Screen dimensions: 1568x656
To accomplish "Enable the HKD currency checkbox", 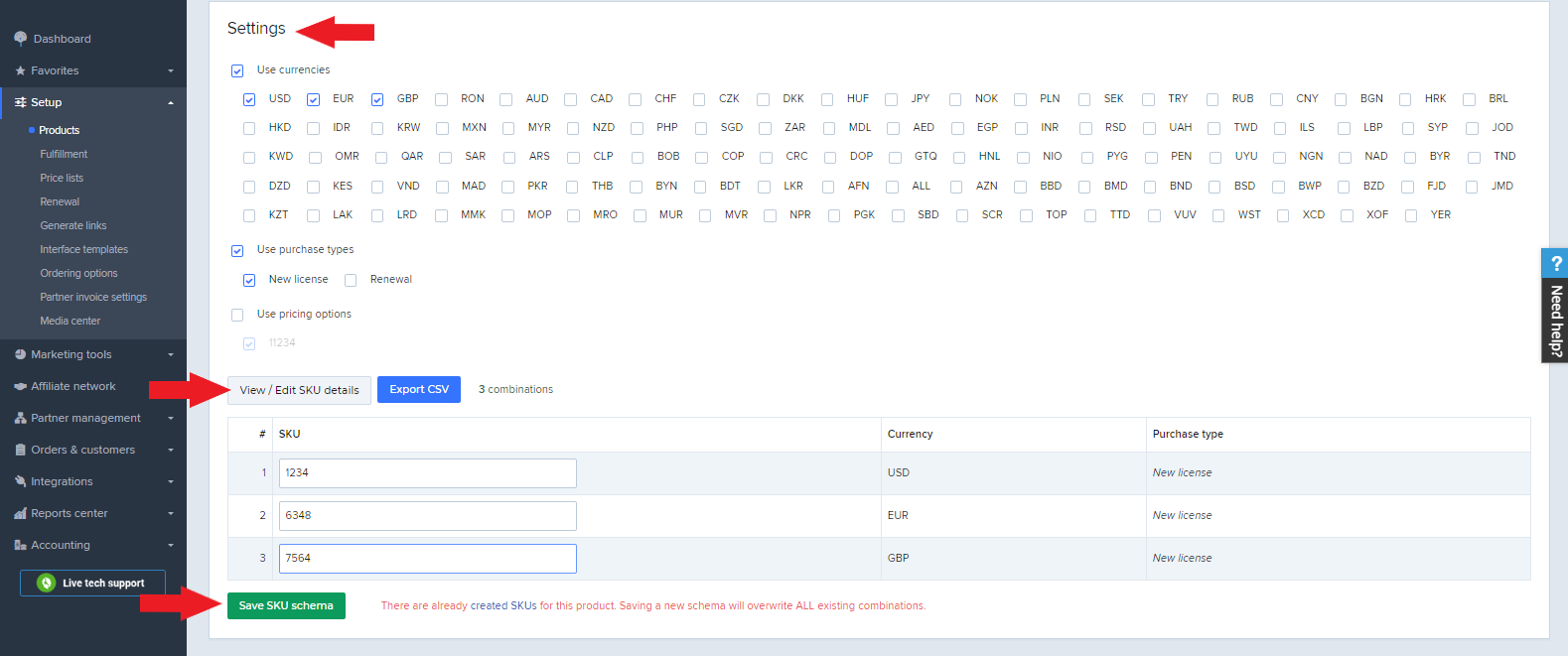I will coord(249,128).
